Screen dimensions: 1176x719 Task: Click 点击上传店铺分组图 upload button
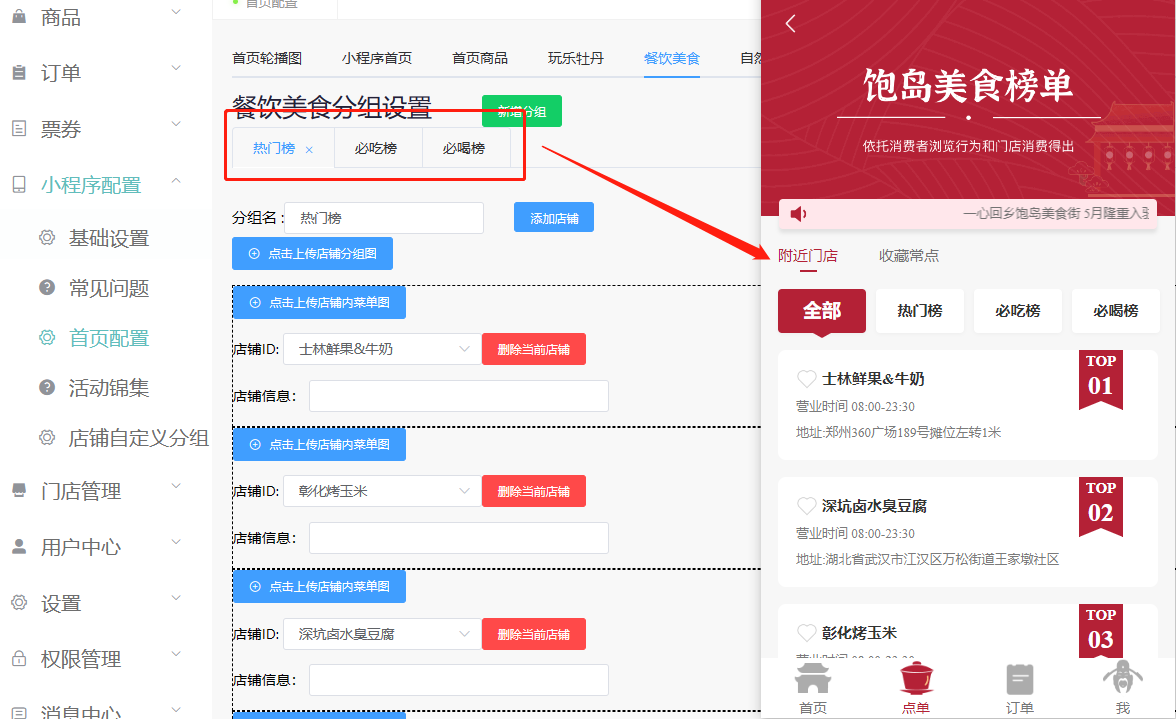point(312,254)
